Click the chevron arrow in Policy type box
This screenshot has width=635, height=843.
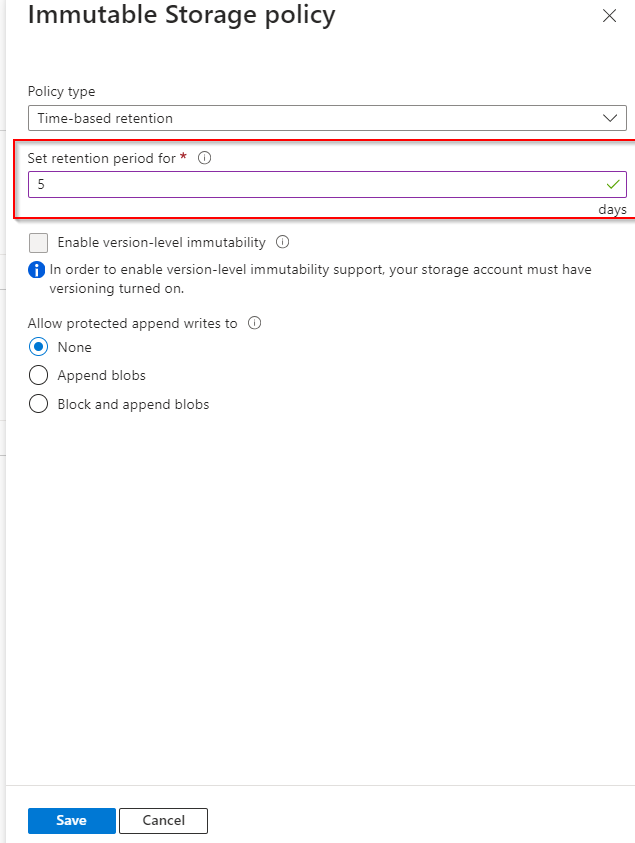click(612, 118)
